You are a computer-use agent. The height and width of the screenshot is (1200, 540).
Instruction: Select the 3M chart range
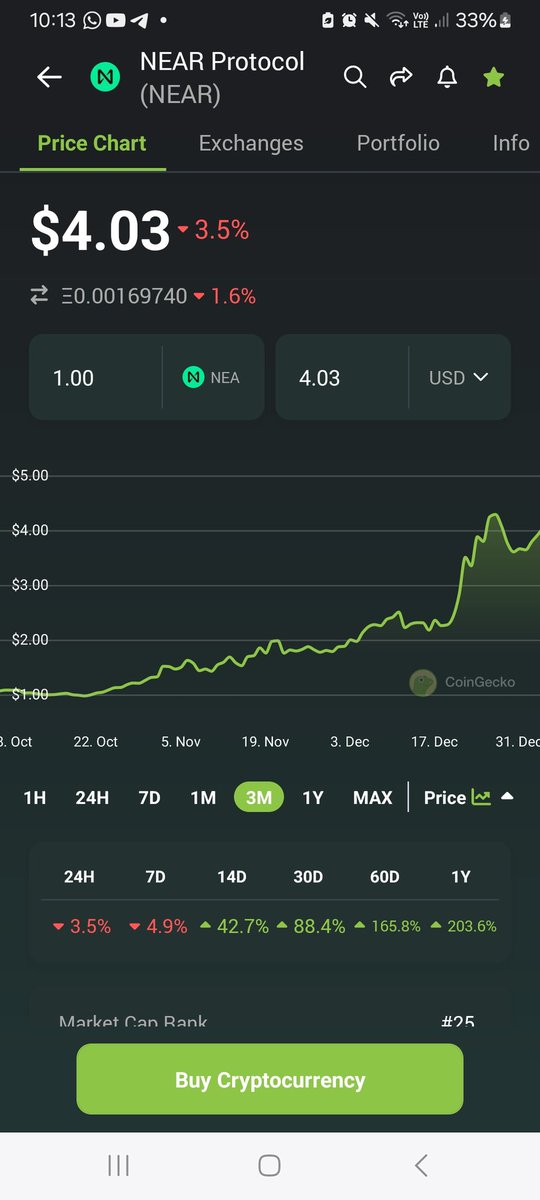tap(259, 797)
